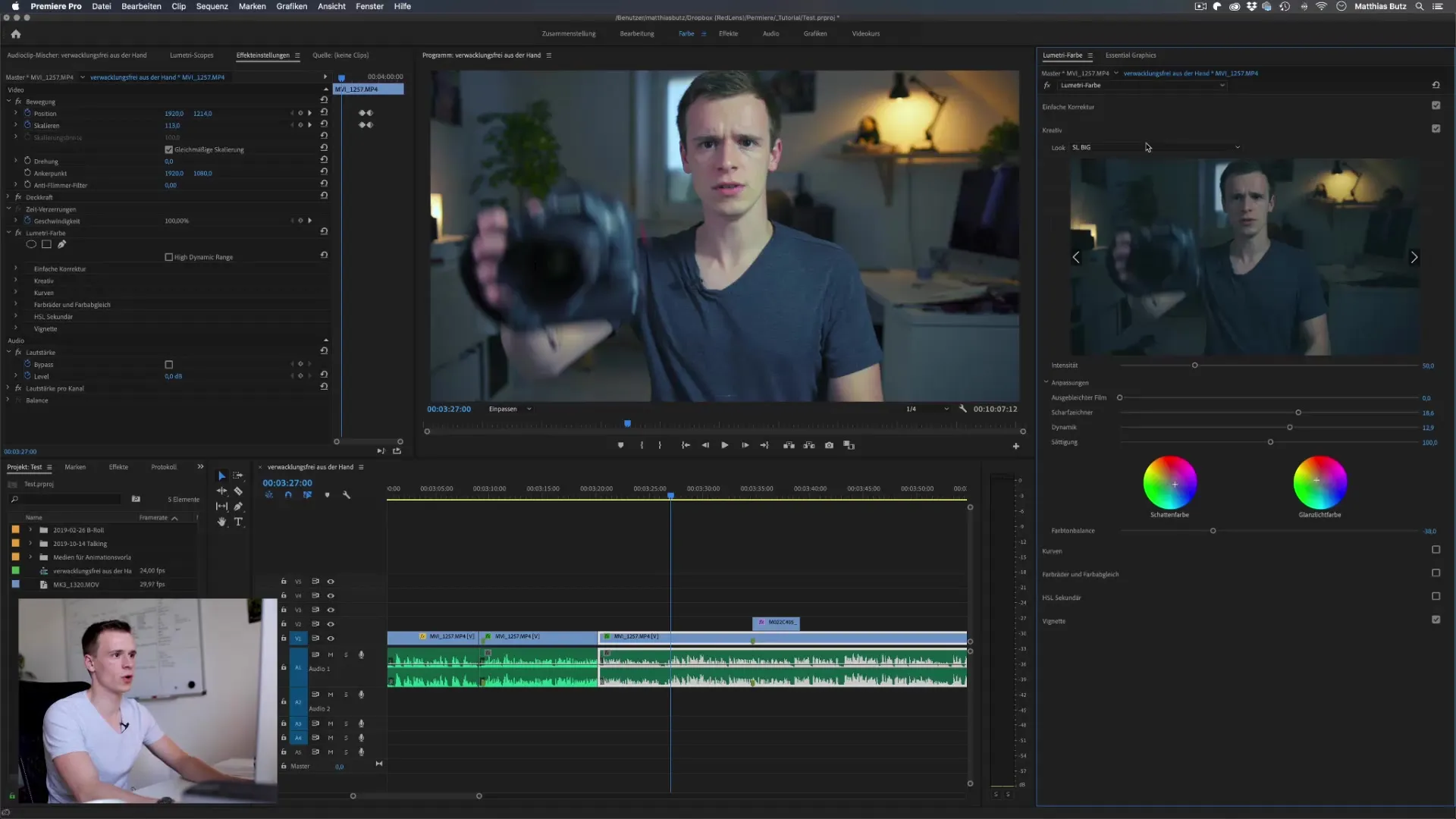The height and width of the screenshot is (819, 1456).
Task: Switch to Audio workspace
Action: coord(770,33)
